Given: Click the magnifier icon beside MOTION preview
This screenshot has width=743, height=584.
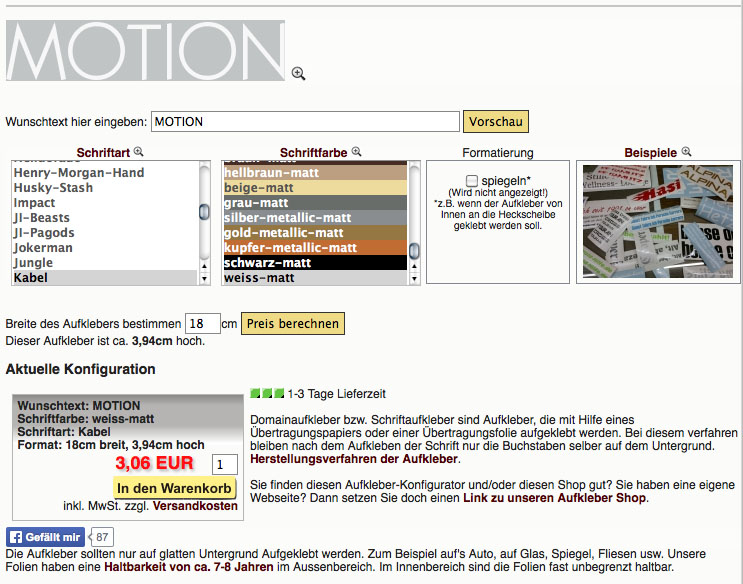Looking at the screenshot, I should 298,73.
